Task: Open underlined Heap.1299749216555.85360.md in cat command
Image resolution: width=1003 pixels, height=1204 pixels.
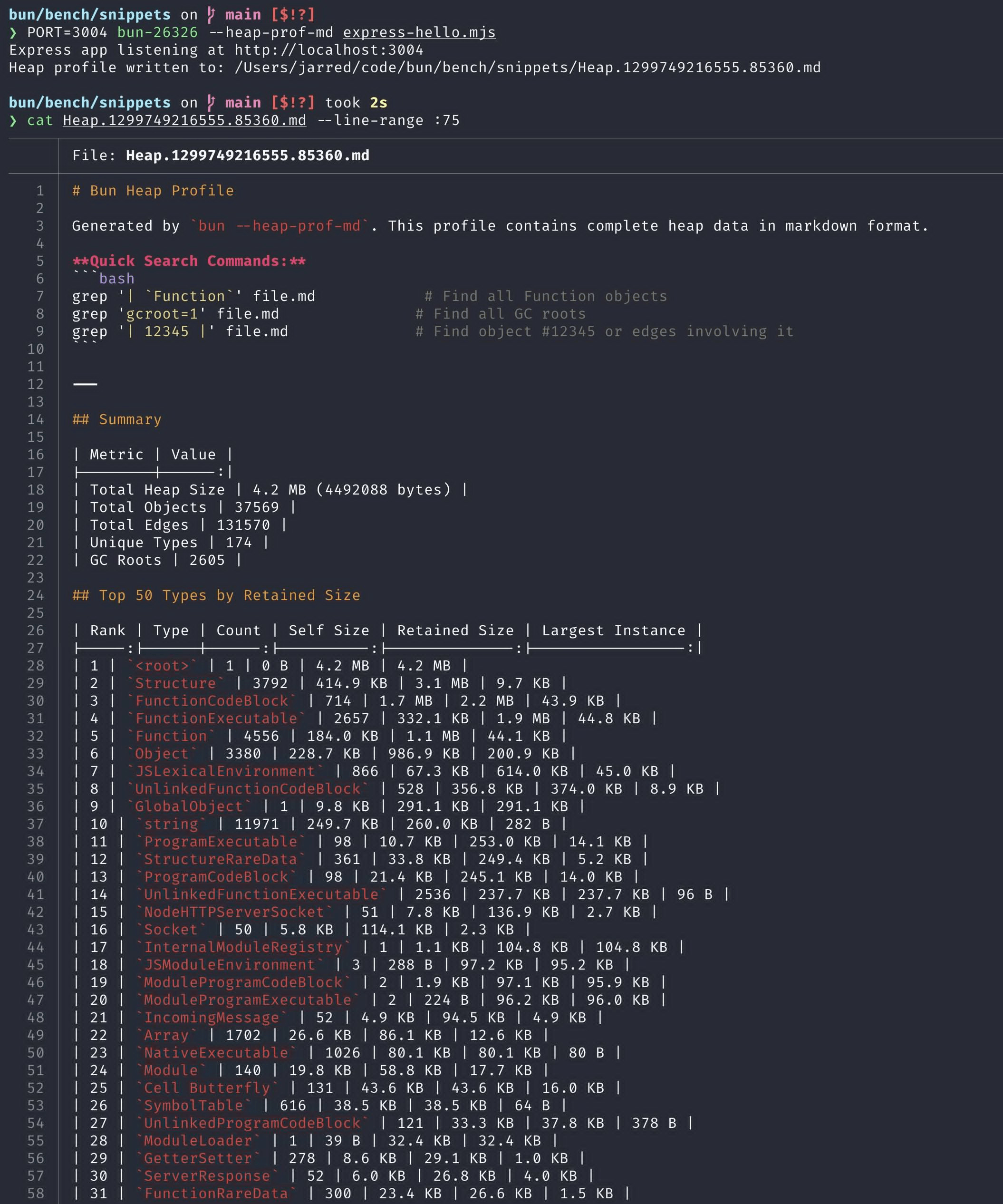Action: click(x=184, y=120)
